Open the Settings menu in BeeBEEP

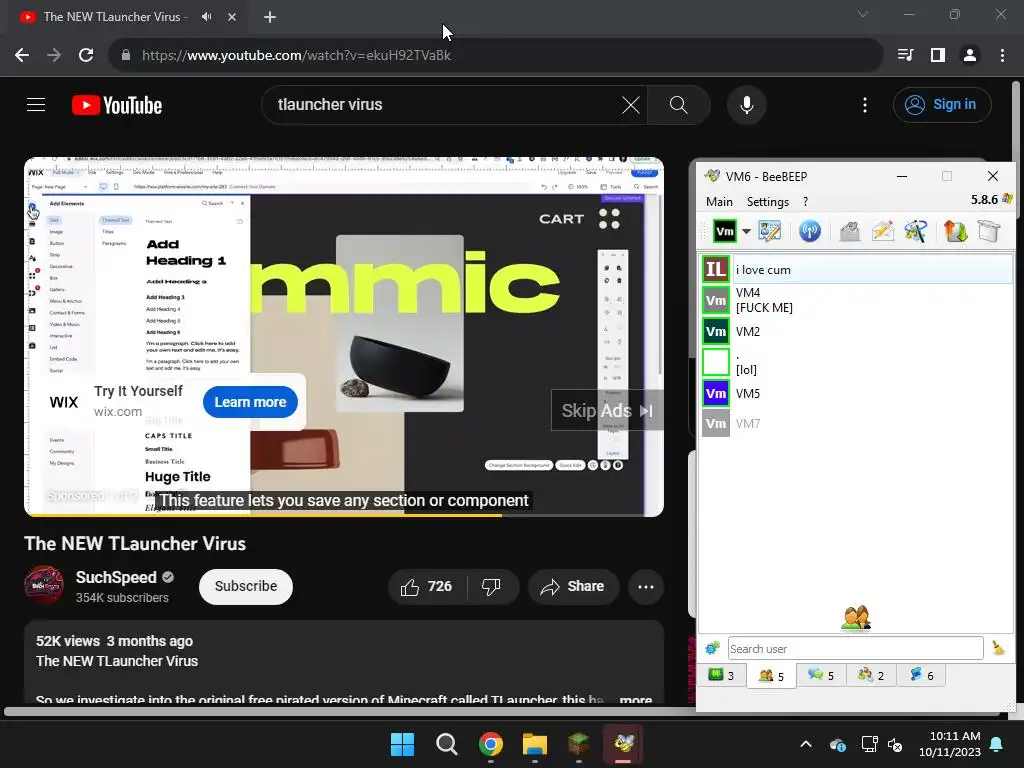(x=768, y=202)
